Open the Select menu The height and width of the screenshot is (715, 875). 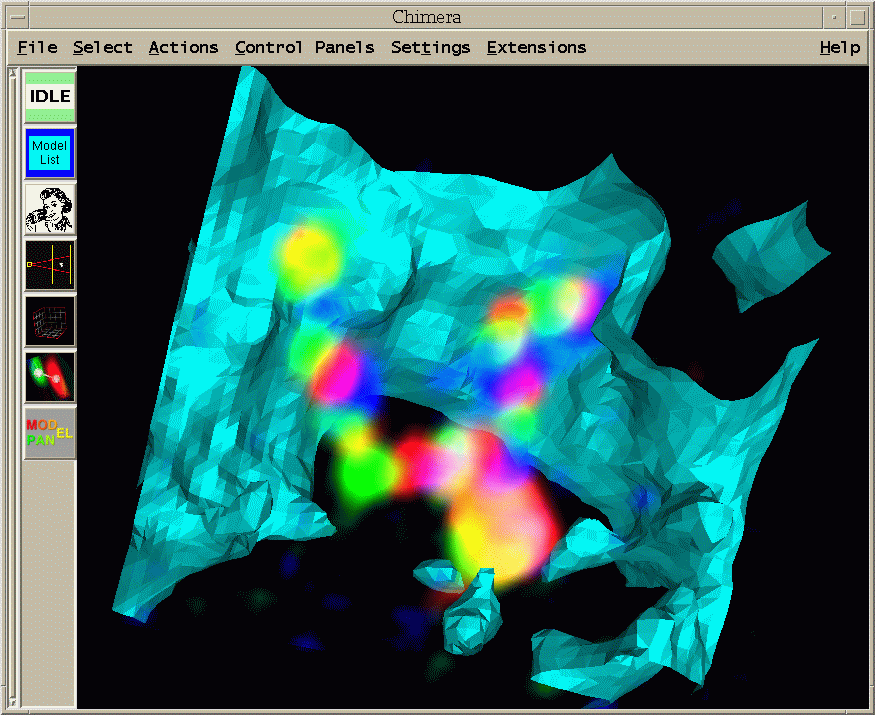tap(103, 47)
